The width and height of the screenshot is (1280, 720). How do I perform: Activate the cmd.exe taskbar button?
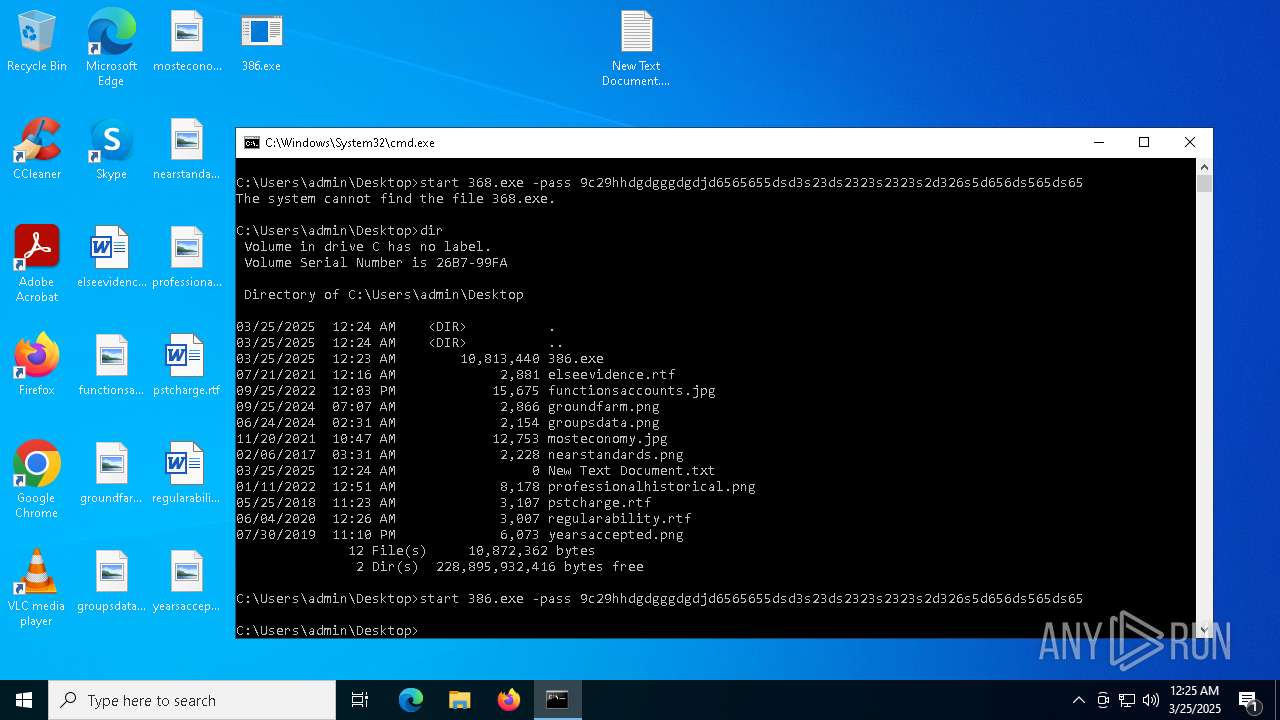coord(557,700)
